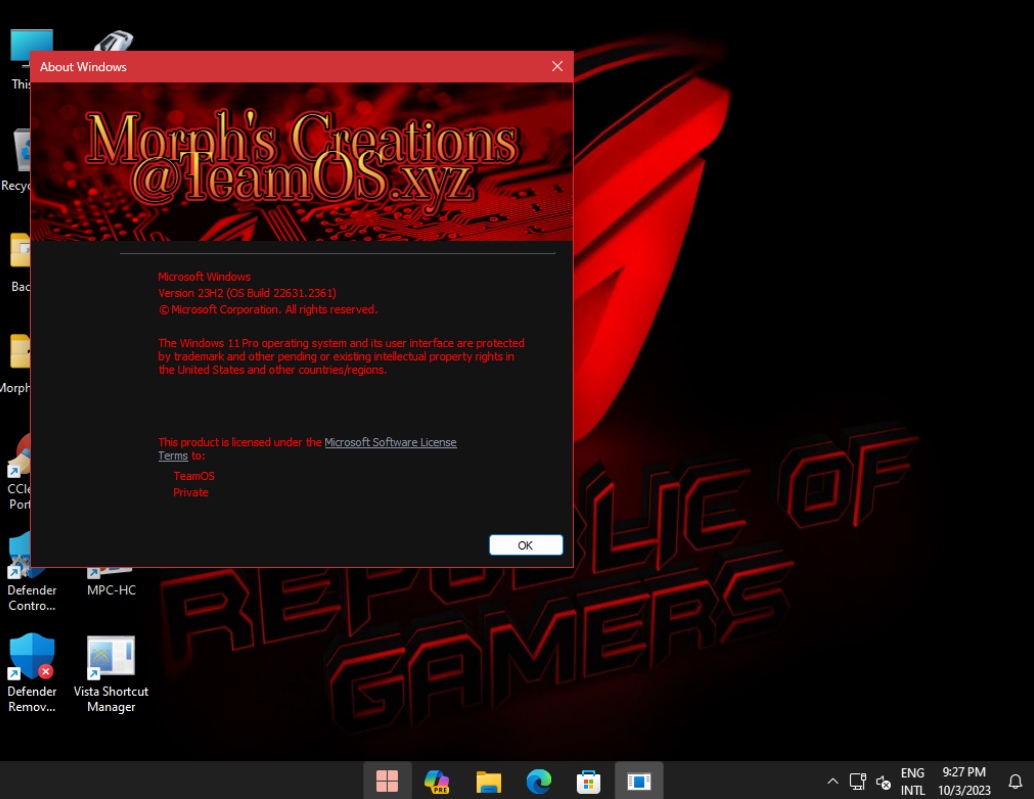Image resolution: width=1034 pixels, height=799 pixels.
Task: Select Vista Shortcut Manager desktop icon
Action: point(111,673)
